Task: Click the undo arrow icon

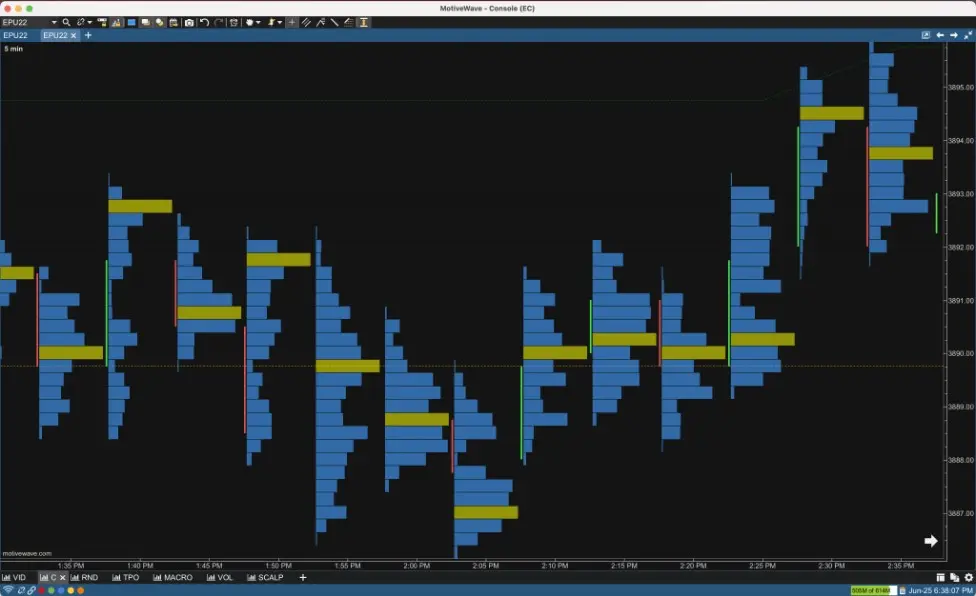Action: tap(204, 22)
